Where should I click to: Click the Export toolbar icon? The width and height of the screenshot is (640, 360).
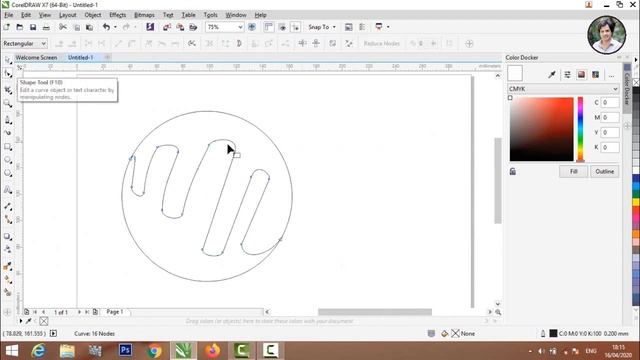click(x=180, y=27)
